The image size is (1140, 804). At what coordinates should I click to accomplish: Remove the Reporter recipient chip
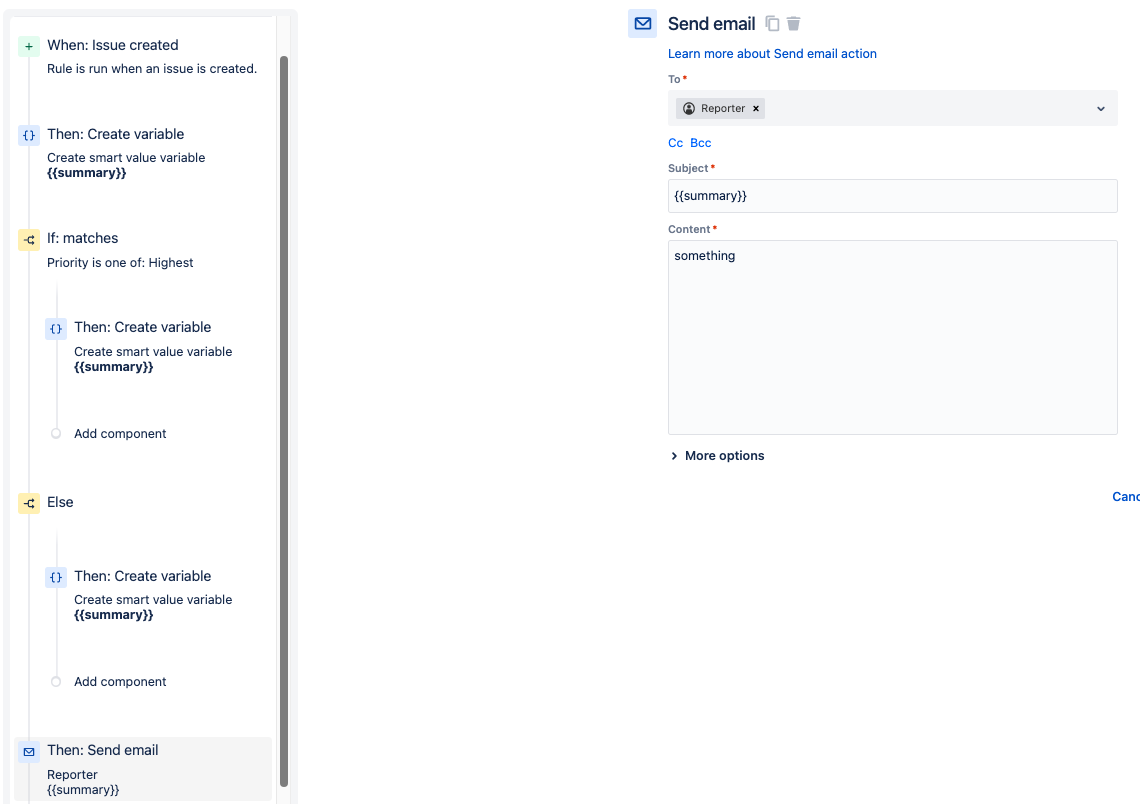(x=756, y=108)
